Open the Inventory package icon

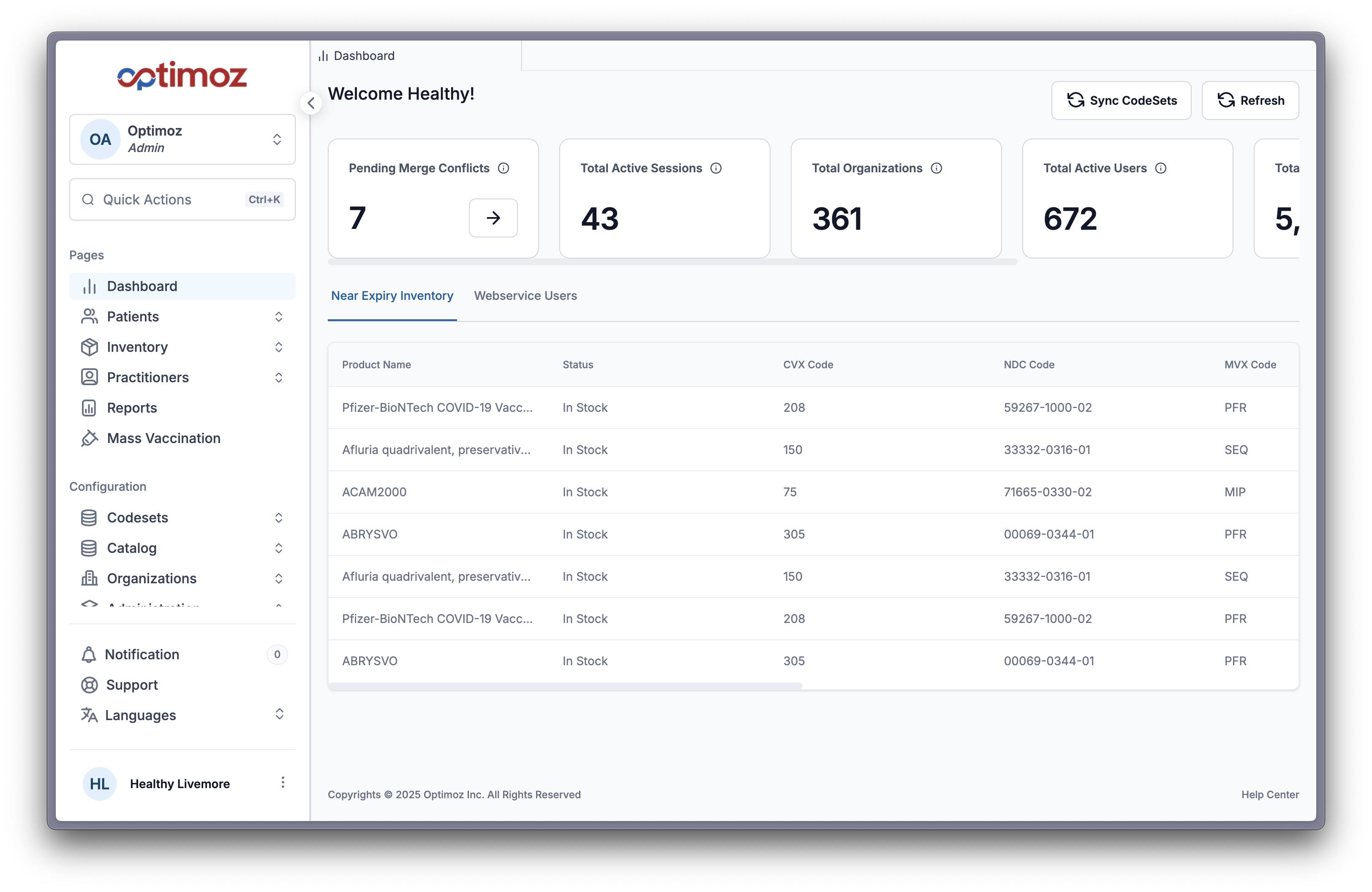pyautogui.click(x=90, y=347)
